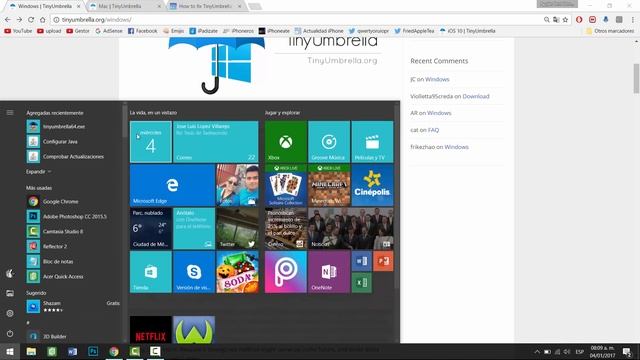Click the Windows Start button

coord(10,351)
